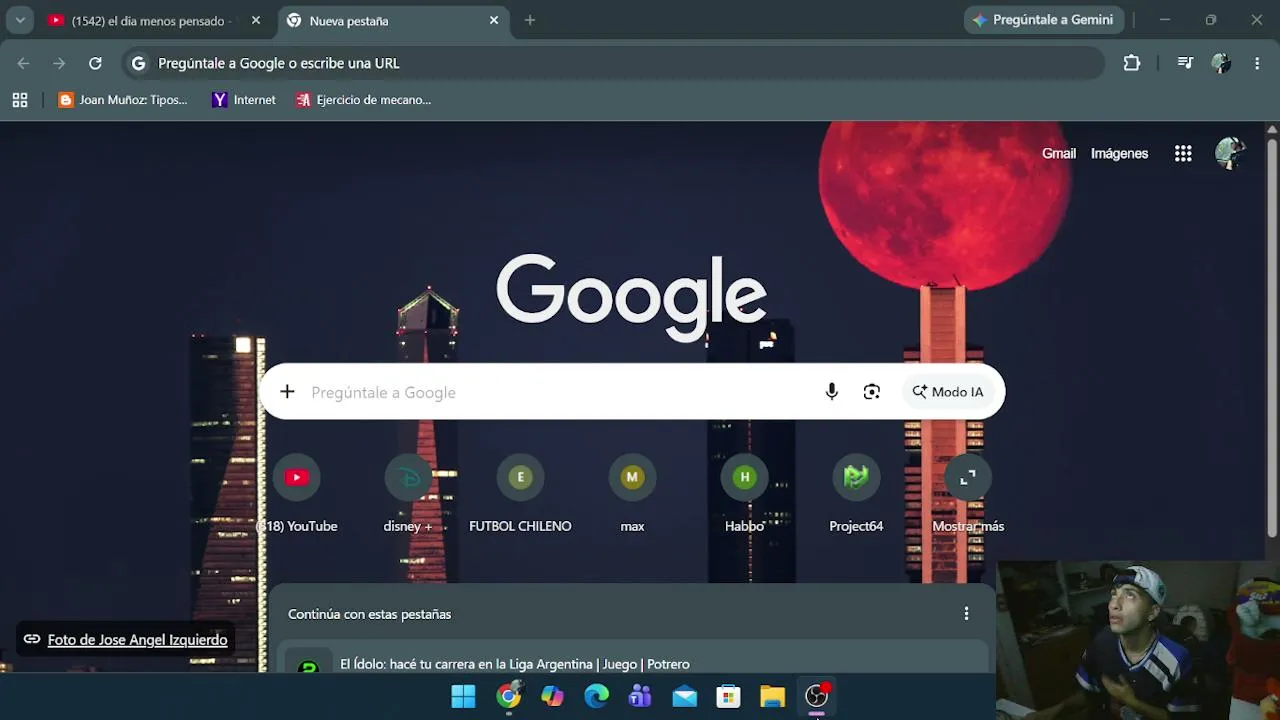Open the bookmarks bar apps grid
Viewport: 1280px width, 720px height.
(20, 100)
